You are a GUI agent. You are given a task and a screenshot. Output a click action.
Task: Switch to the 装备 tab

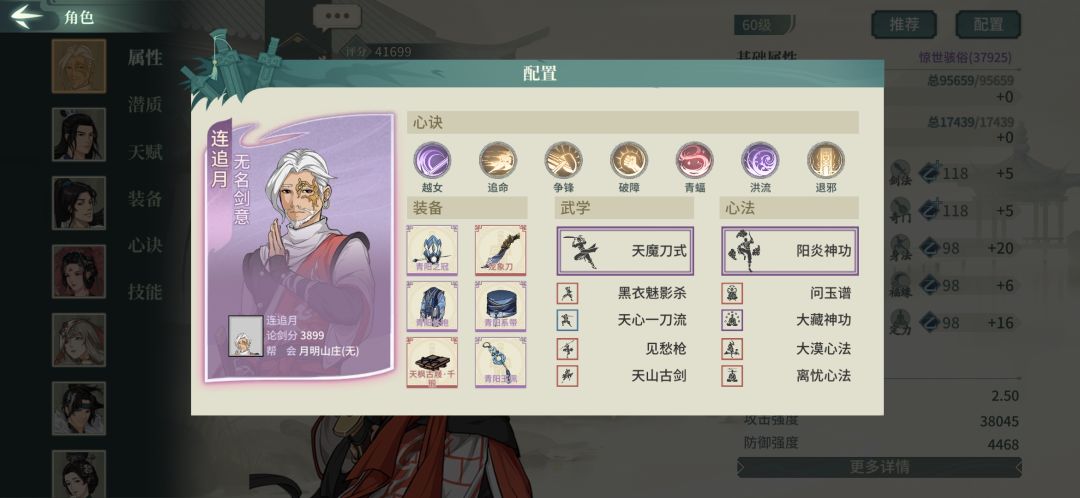click(x=145, y=199)
